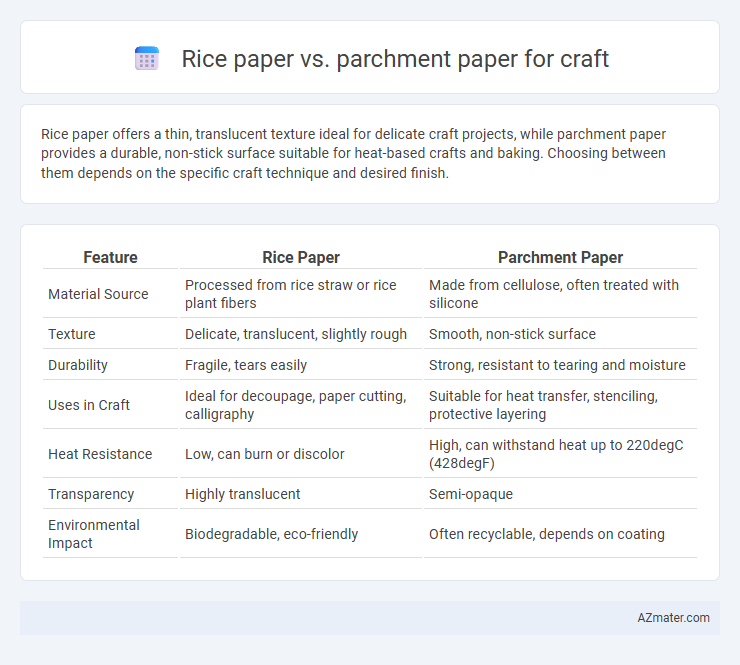Click the 'Parchment Paper' column header

coord(560,257)
